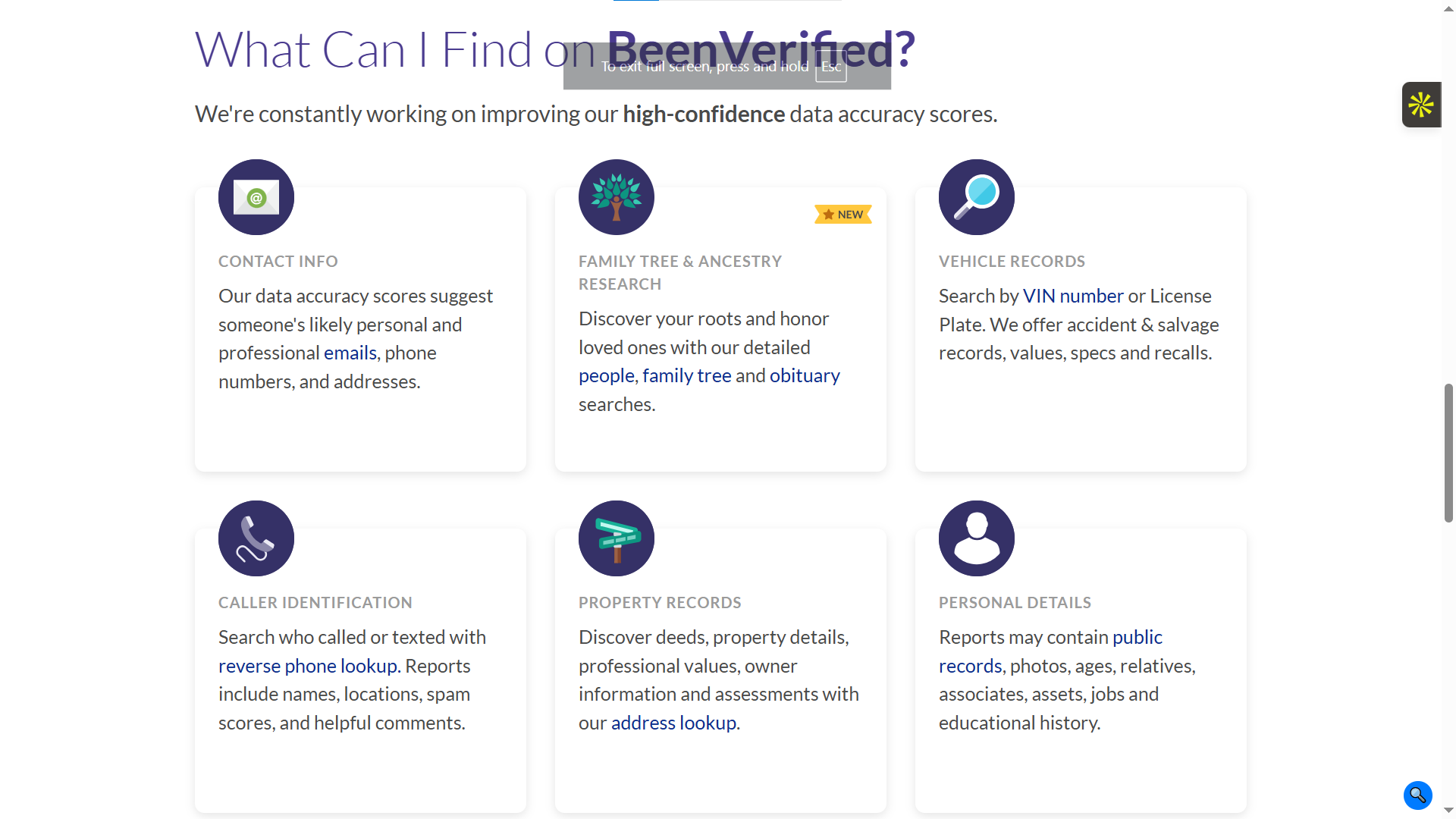Viewport: 1456px width, 819px height.
Task: Click the Contact Info envelope icon
Action: [256, 197]
